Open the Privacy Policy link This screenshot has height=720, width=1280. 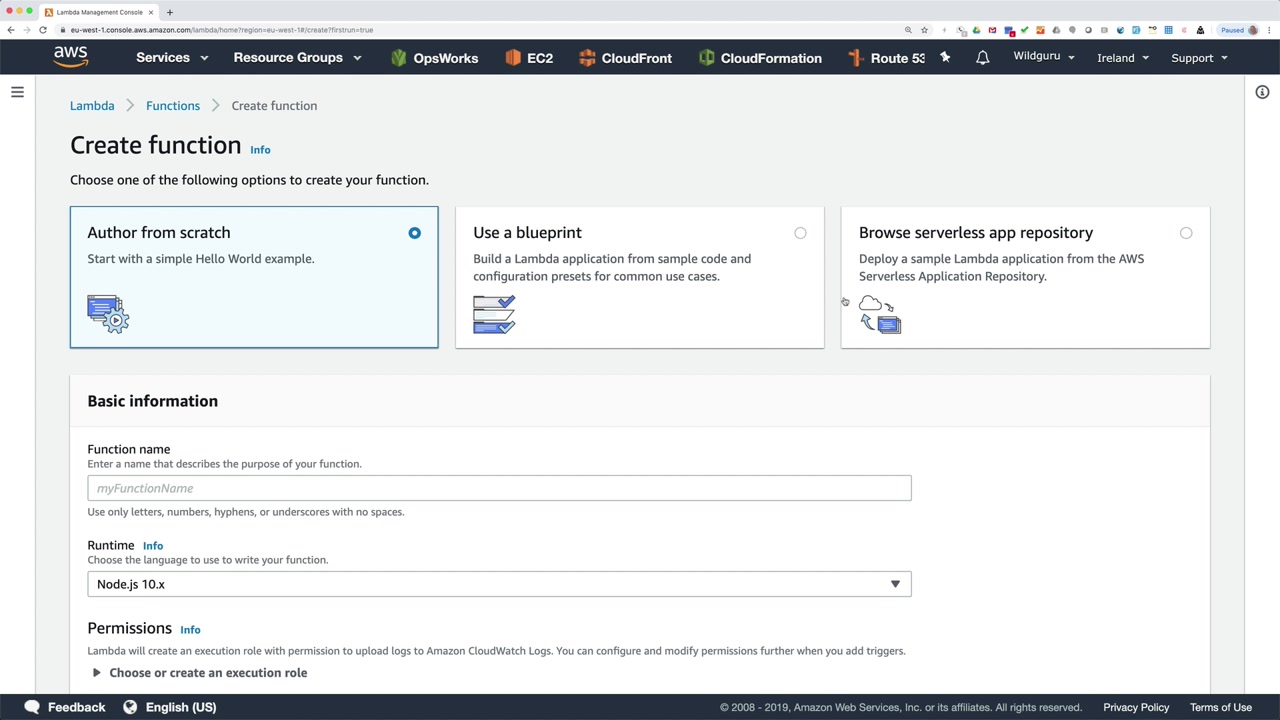(x=1136, y=707)
